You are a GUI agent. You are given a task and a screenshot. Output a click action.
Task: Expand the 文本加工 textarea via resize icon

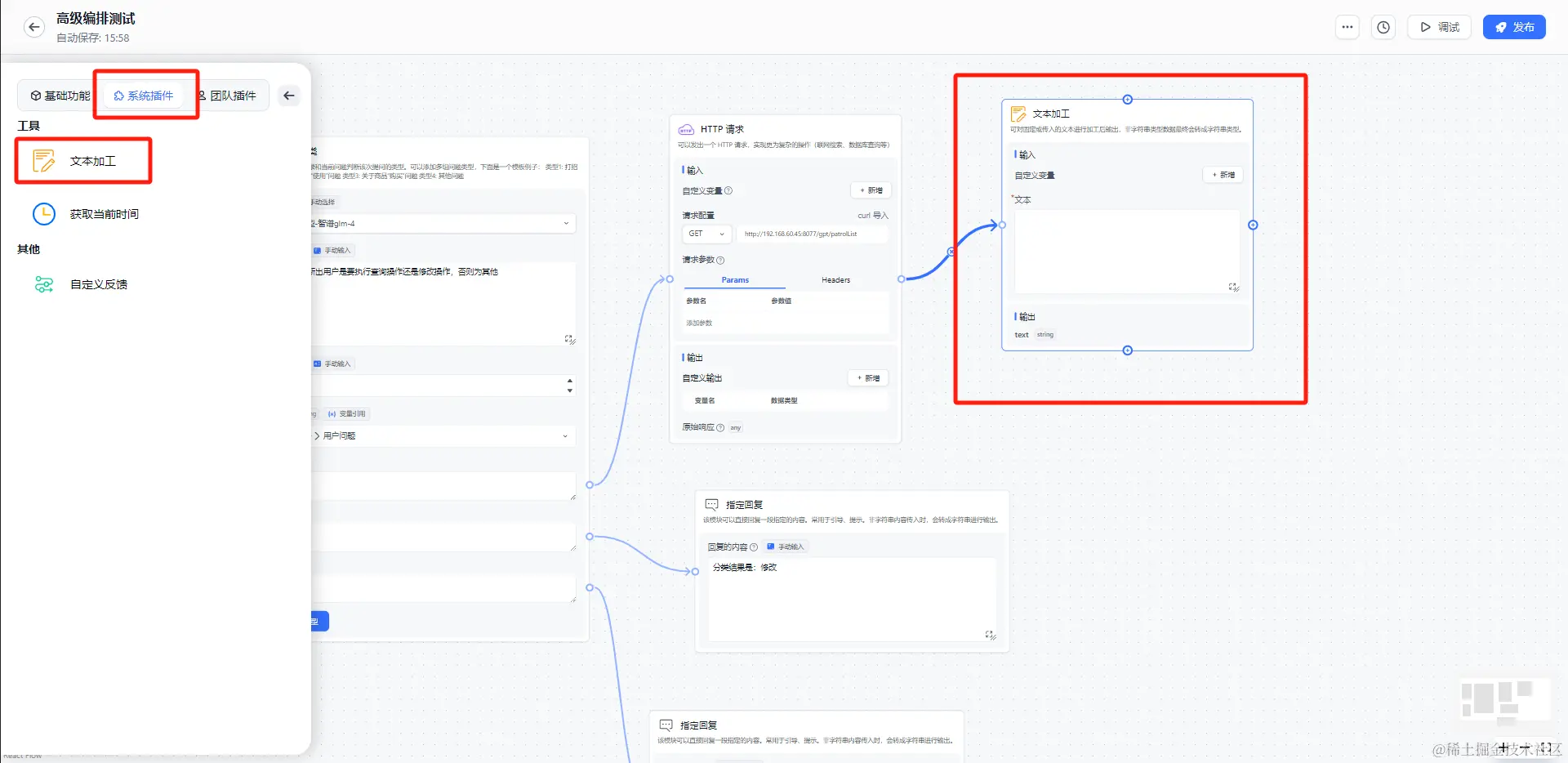(1234, 287)
